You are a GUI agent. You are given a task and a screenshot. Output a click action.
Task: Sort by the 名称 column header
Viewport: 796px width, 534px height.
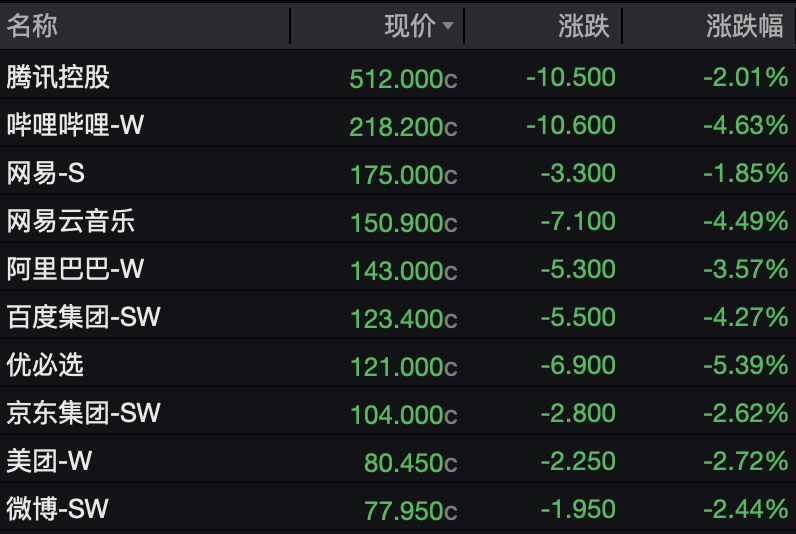click(33, 26)
